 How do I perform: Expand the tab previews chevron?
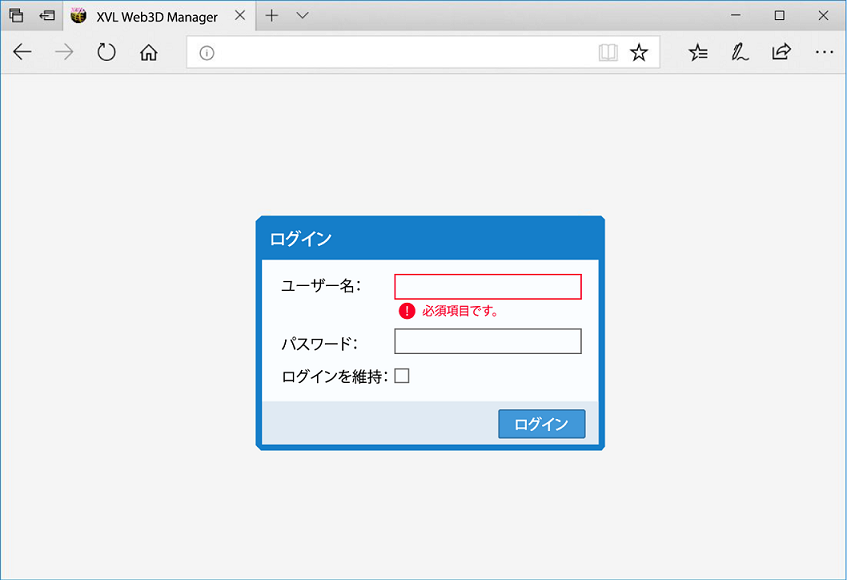coord(302,16)
